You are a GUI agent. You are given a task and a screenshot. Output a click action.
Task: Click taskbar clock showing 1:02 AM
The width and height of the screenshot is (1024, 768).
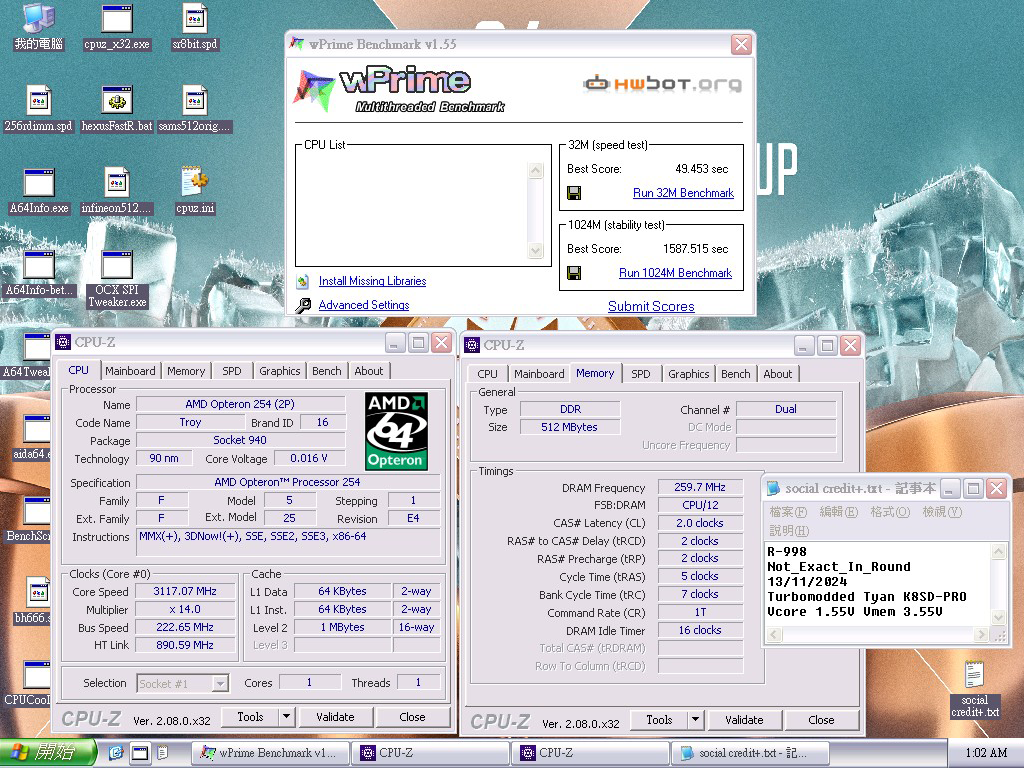[986, 753]
